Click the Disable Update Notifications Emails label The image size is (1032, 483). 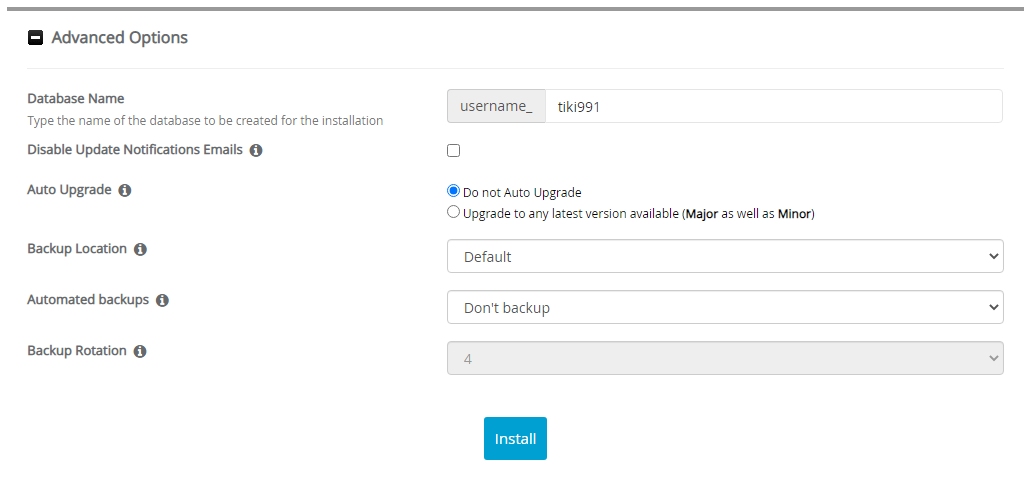click(134, 150)
